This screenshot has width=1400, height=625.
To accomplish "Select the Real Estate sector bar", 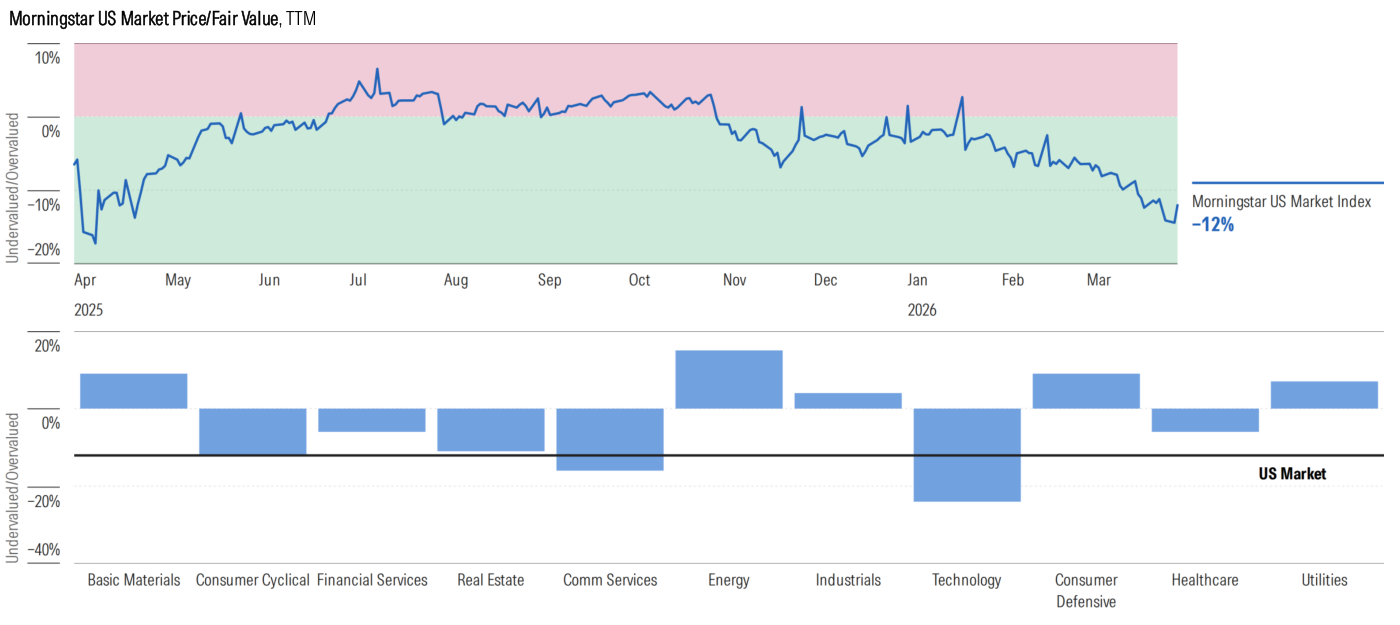I will 491,430.
